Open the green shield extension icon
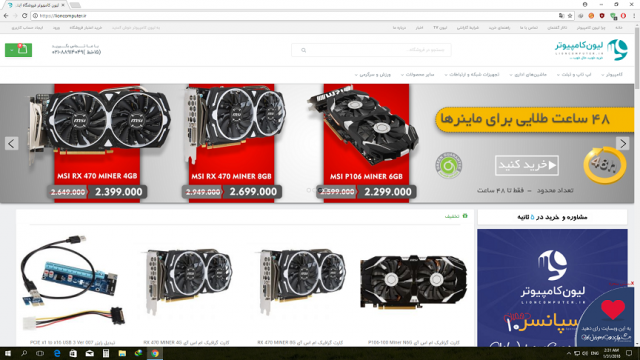 coord(613,16)
